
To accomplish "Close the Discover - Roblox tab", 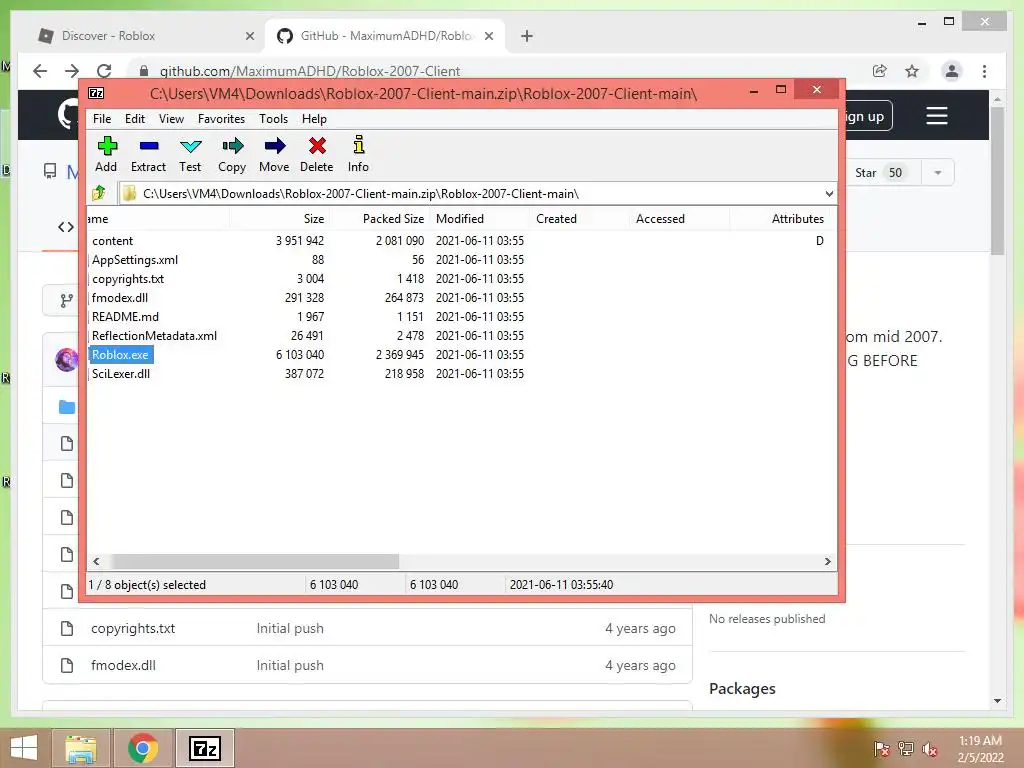I will [249, 37].
